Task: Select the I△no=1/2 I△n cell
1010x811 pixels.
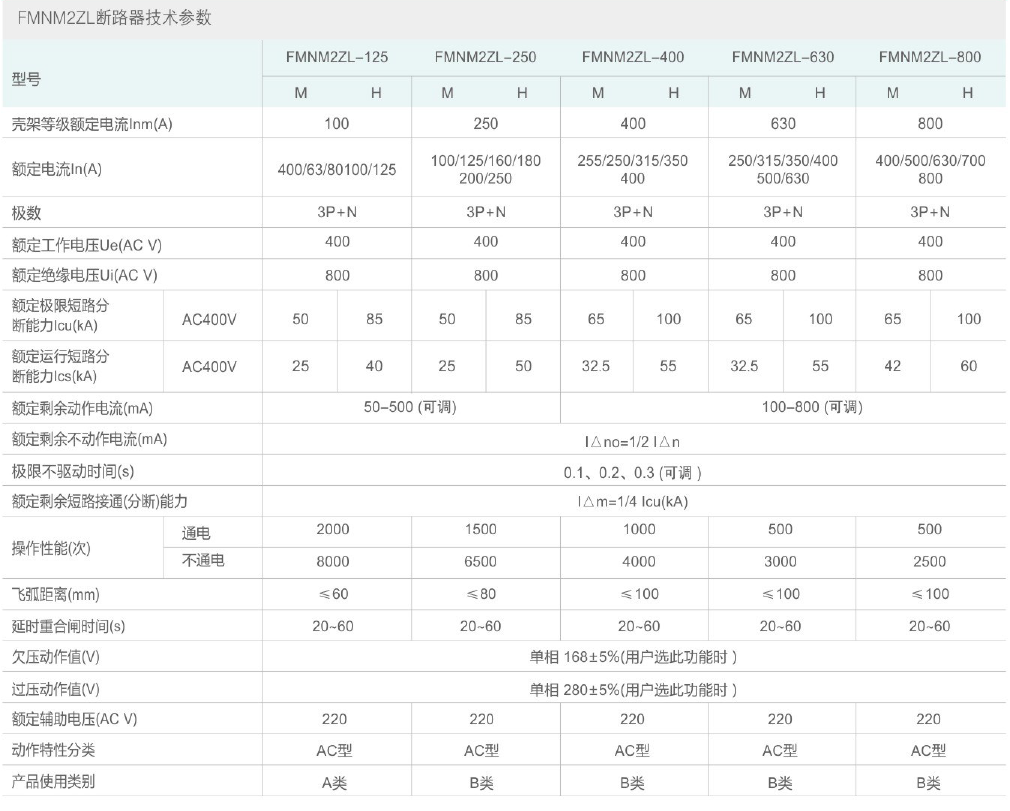Action: 633,440
